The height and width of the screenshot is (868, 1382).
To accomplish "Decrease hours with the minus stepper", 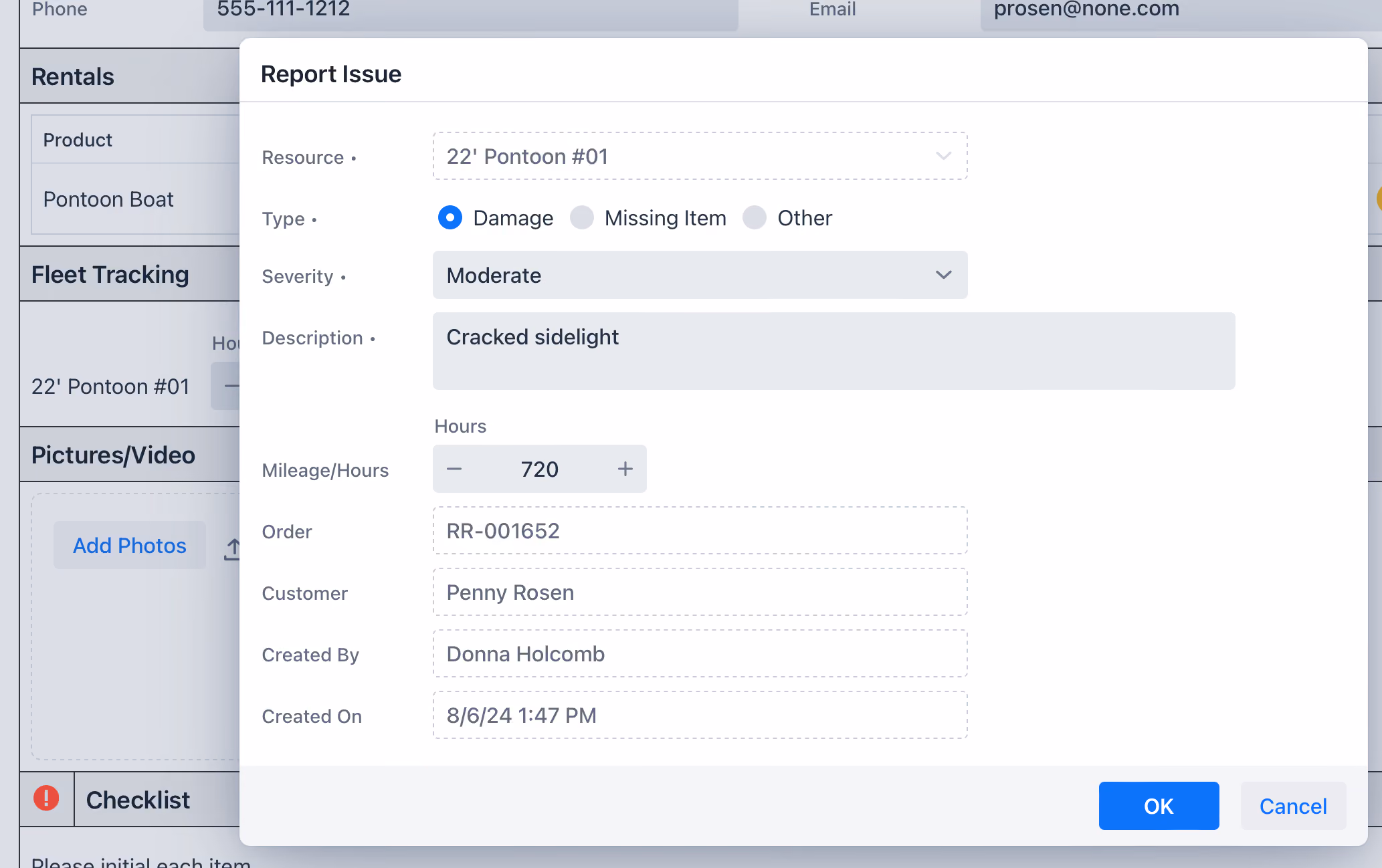I will tap(454, 469).
